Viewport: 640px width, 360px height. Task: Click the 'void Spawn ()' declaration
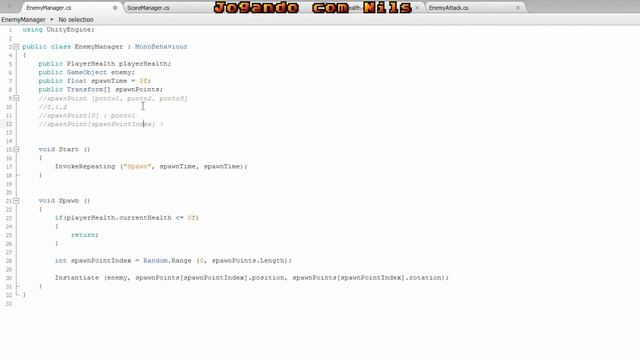coord(64,201)
